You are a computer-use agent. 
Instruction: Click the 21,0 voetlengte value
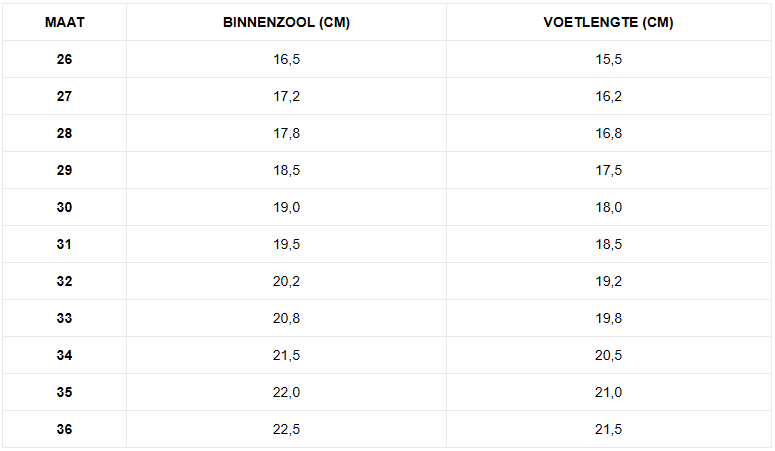click(608, 392)
